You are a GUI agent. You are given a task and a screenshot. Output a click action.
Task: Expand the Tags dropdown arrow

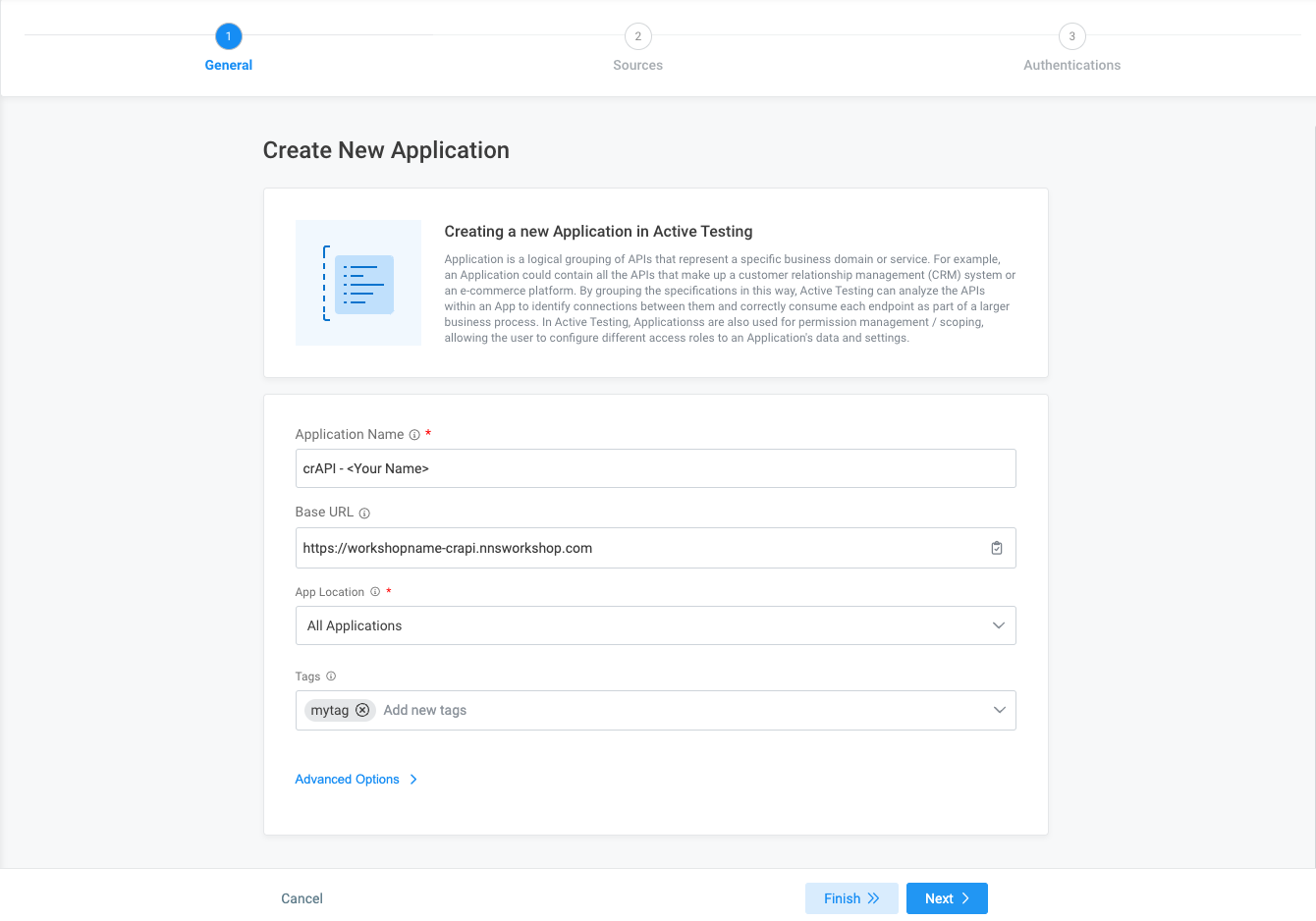coord(999,710)
